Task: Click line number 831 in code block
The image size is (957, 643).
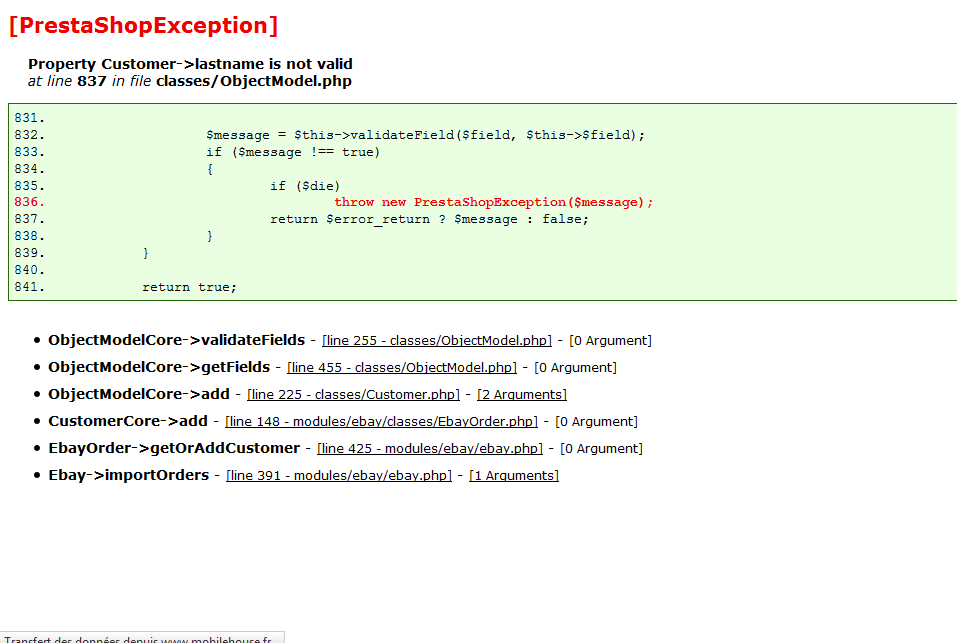Action: [x=29, y=118]
